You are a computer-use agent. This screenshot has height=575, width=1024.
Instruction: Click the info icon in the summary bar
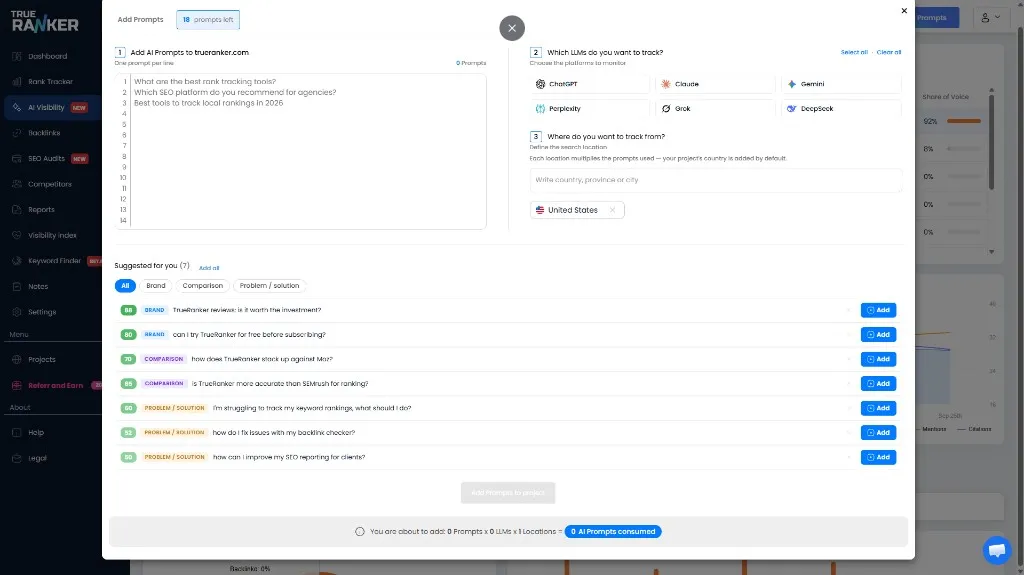point(359,531)
